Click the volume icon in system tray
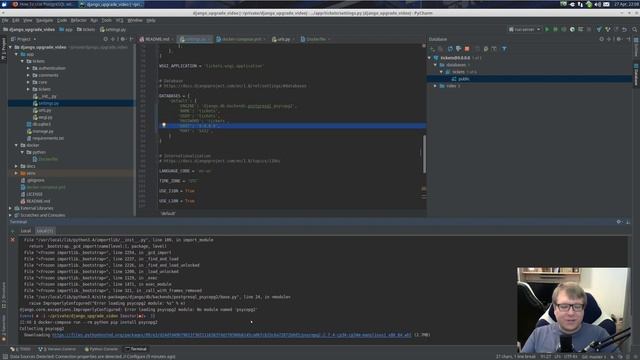 (x=598, y=4)
